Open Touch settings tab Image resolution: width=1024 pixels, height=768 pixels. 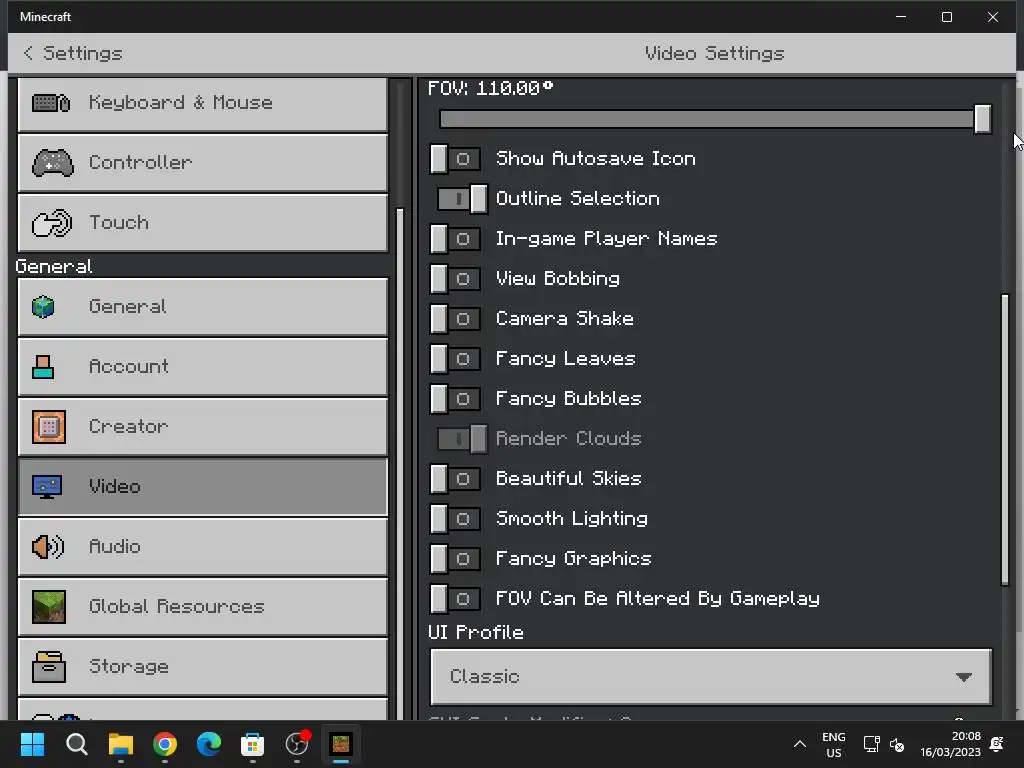pos(203,223)
